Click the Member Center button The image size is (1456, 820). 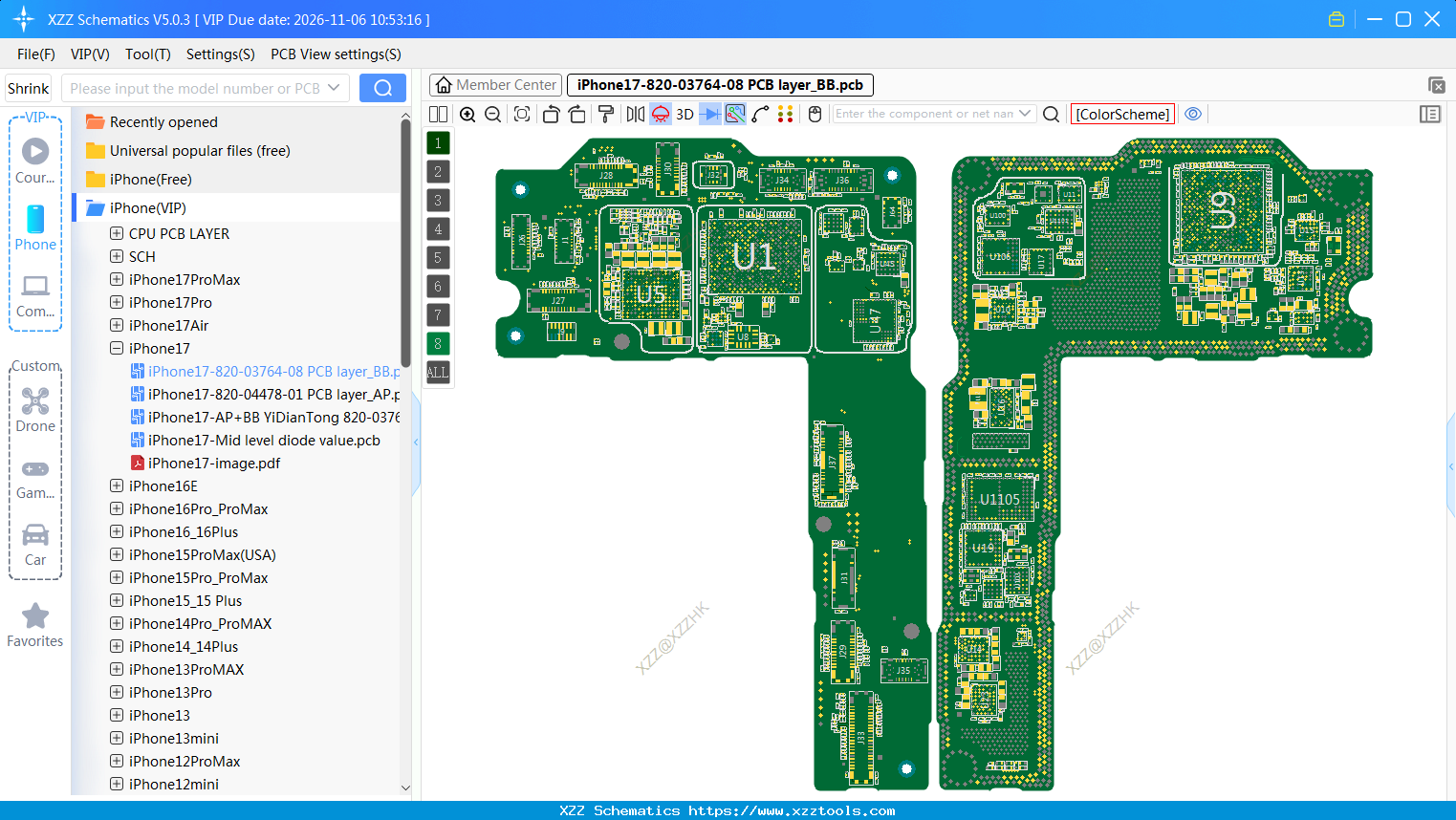point(494,84)
